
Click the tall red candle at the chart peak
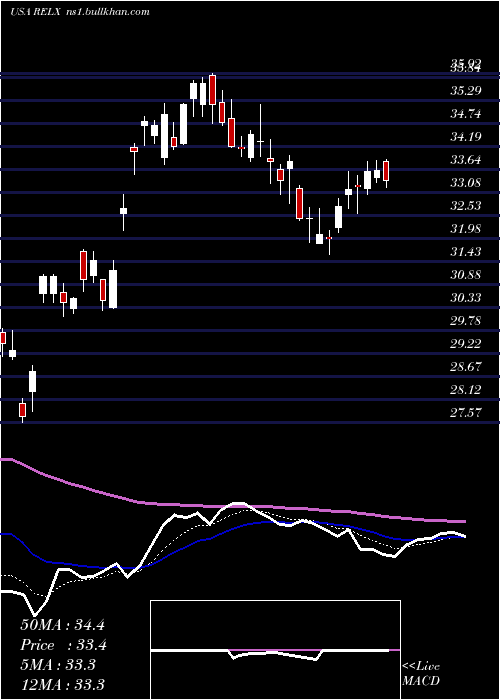point(212,90)
